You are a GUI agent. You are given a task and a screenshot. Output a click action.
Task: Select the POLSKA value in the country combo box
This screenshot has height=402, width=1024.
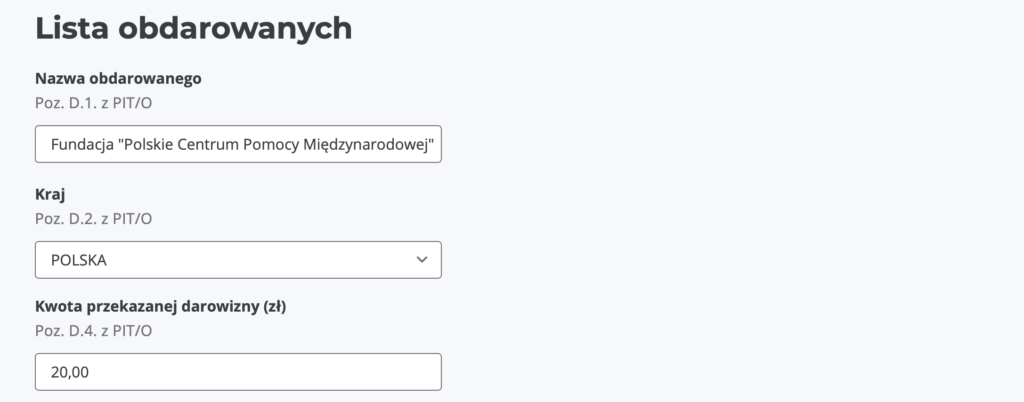79,260
